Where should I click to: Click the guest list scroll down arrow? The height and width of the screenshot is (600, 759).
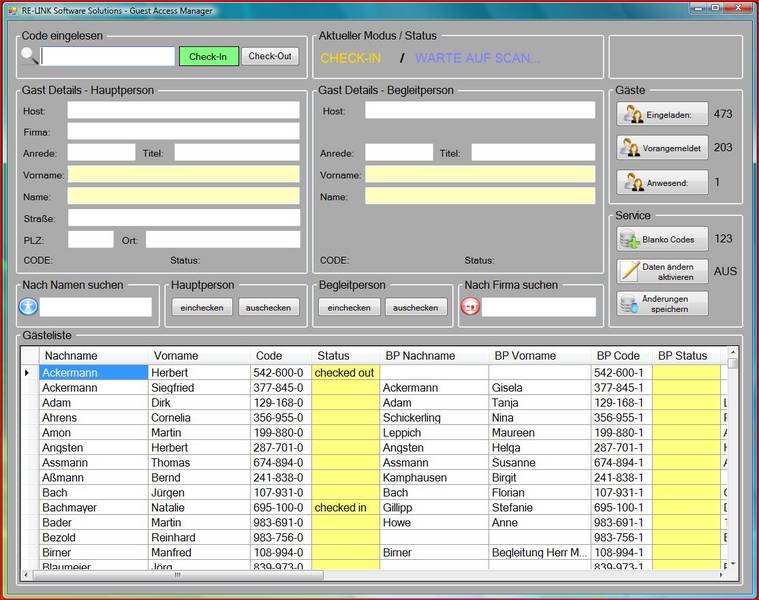point(733,564)
